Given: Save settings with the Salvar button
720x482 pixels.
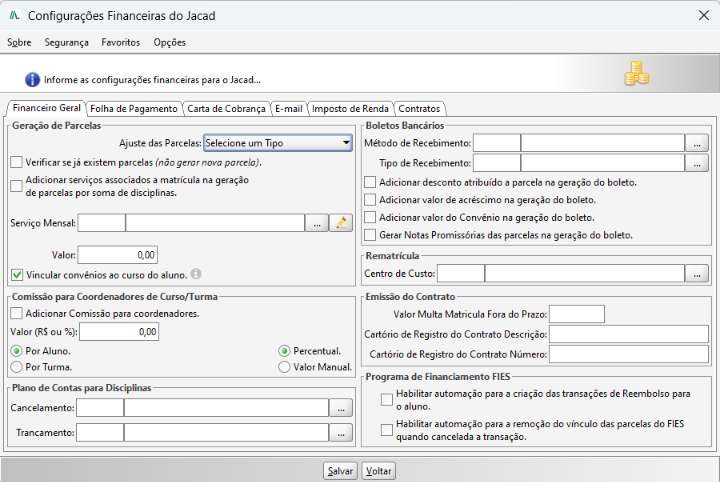Looking at the screenshot, I should coord(340,471).
